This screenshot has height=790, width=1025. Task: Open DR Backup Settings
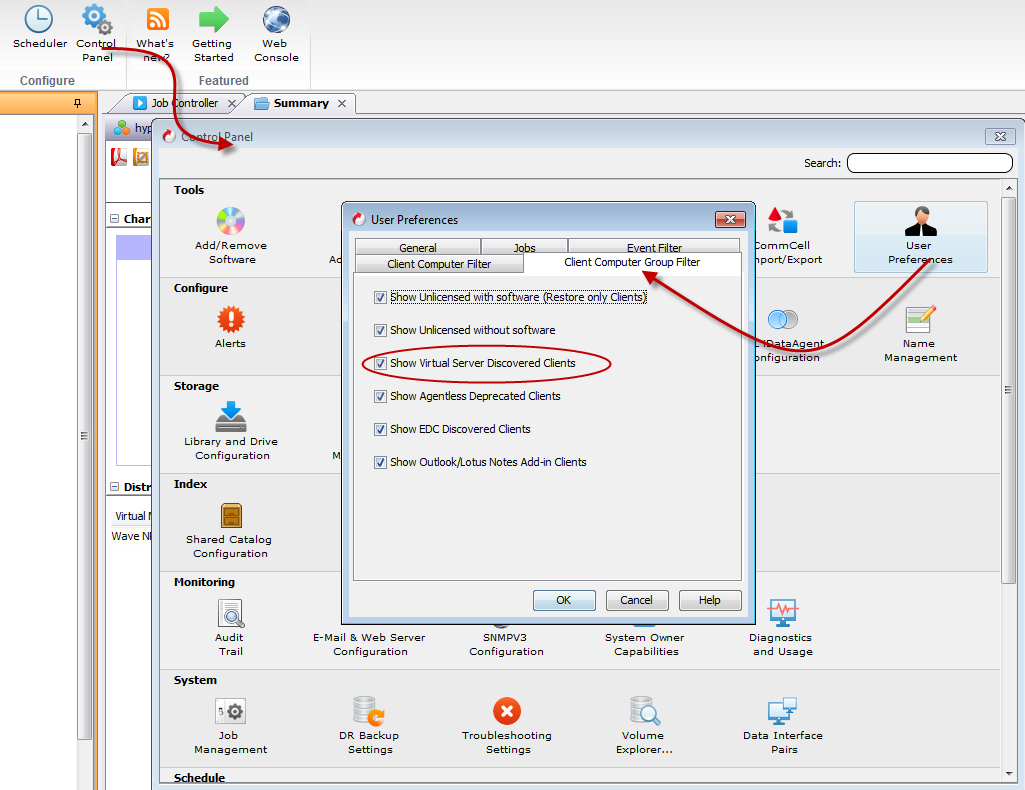369,712
